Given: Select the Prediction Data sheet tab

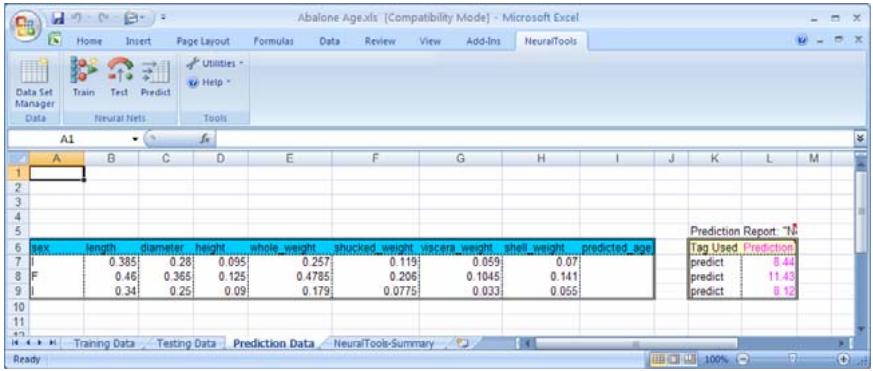Looking at the screenshot, I should point(273,344).
